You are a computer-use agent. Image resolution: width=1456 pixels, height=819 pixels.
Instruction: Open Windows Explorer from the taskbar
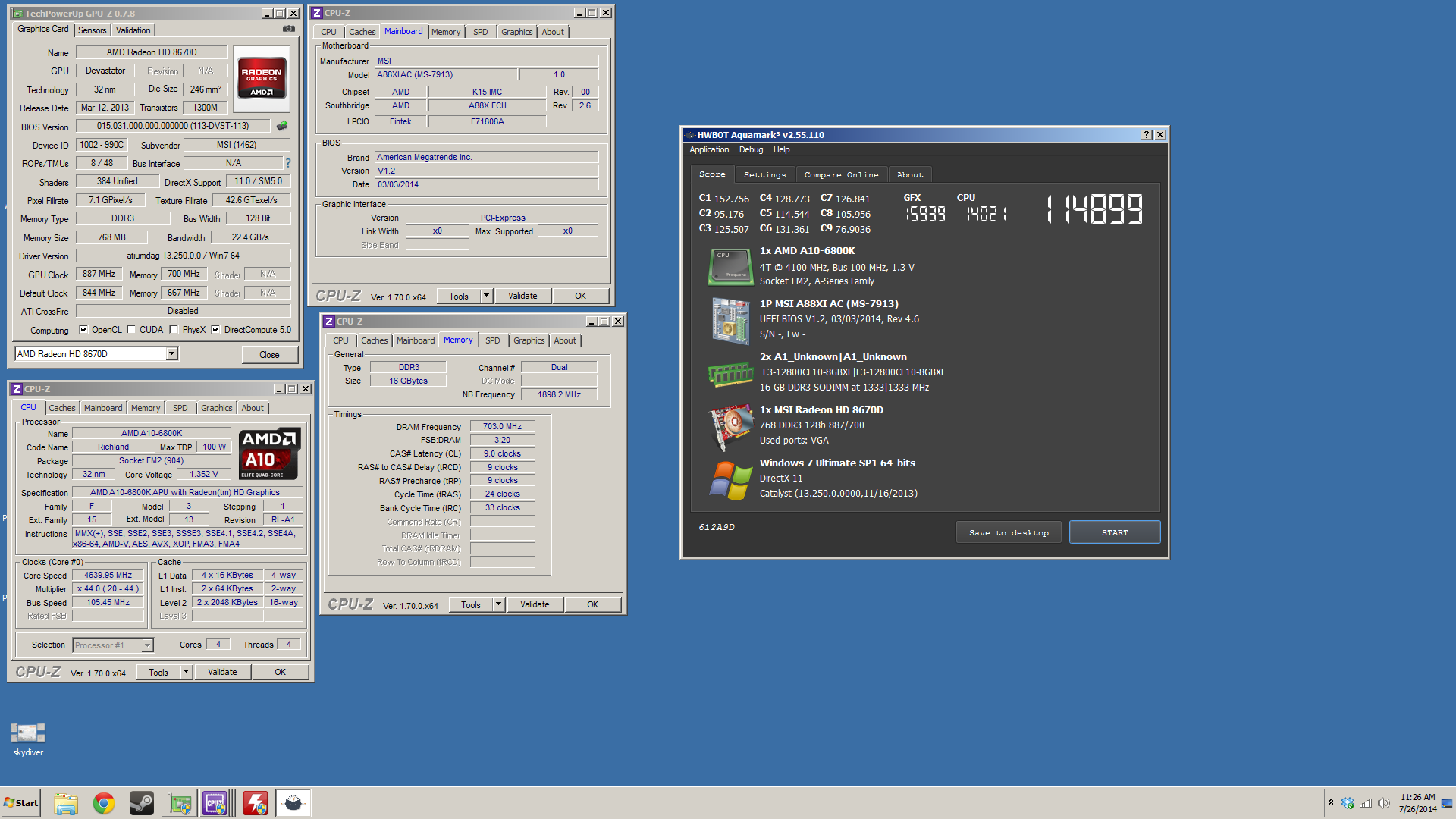pos(66,803)
